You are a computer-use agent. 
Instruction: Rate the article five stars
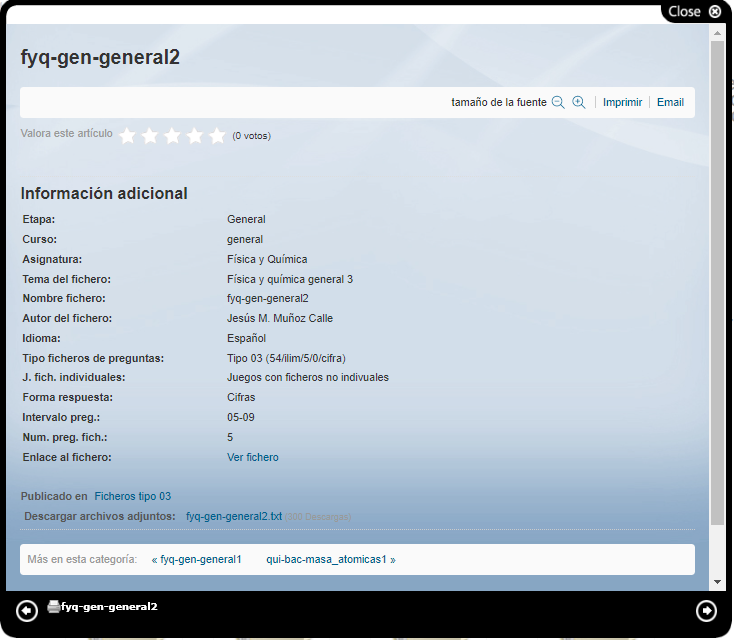click(x=217, y=136)
